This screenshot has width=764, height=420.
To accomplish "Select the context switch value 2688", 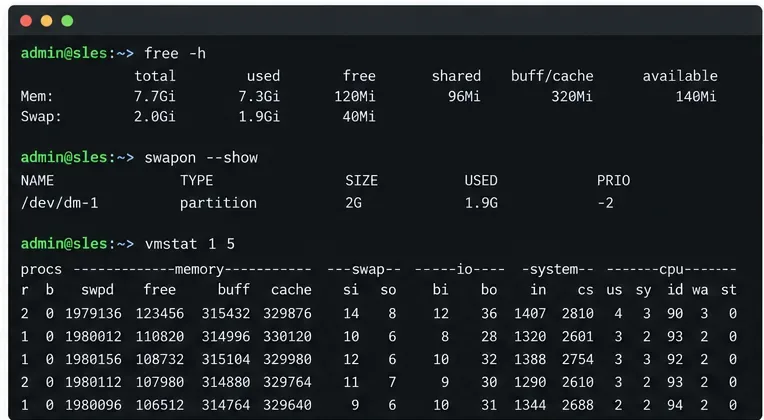I will click(578, 405).
